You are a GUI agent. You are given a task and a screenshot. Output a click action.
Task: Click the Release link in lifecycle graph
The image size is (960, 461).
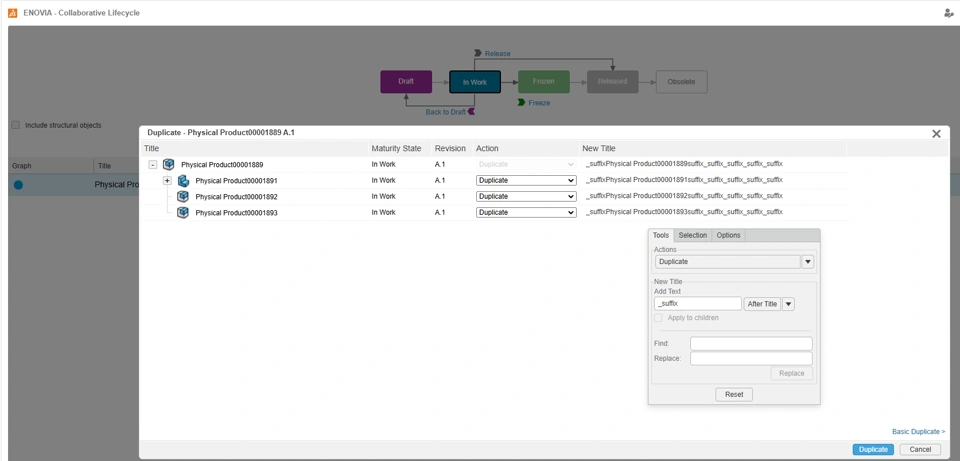point(497,53)
